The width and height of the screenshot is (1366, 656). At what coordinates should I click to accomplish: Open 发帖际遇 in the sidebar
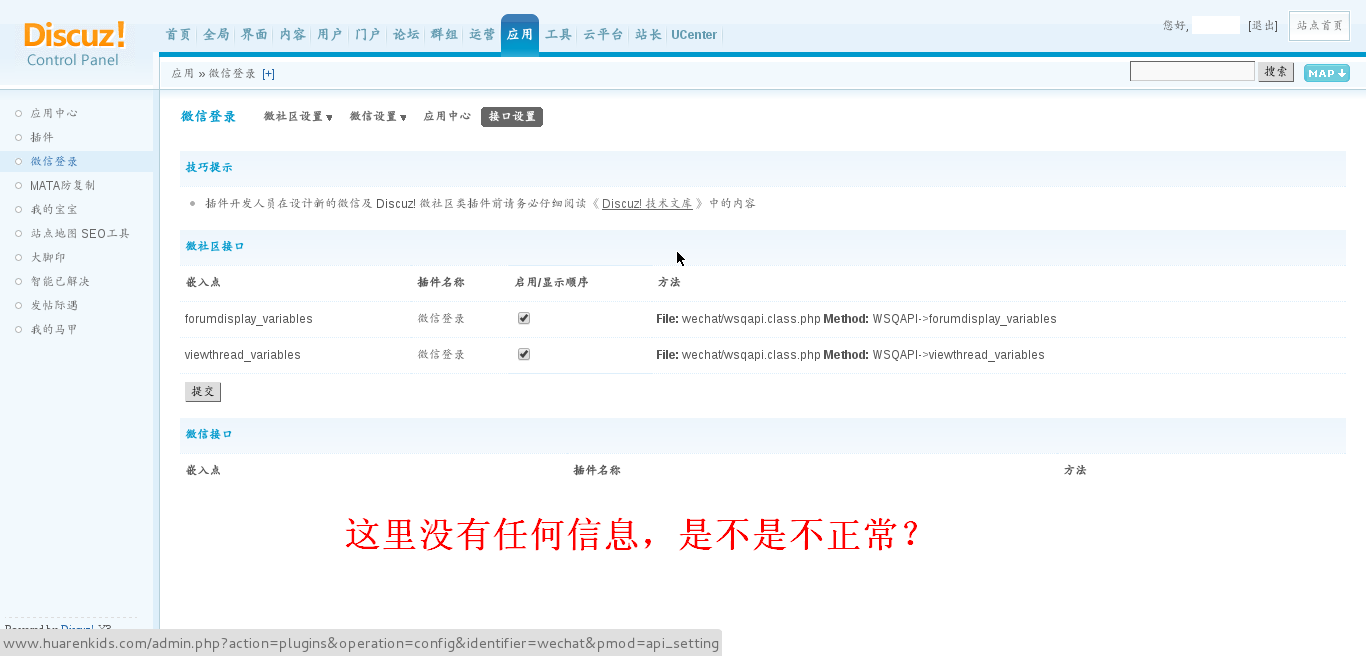[x=54, y=306]
